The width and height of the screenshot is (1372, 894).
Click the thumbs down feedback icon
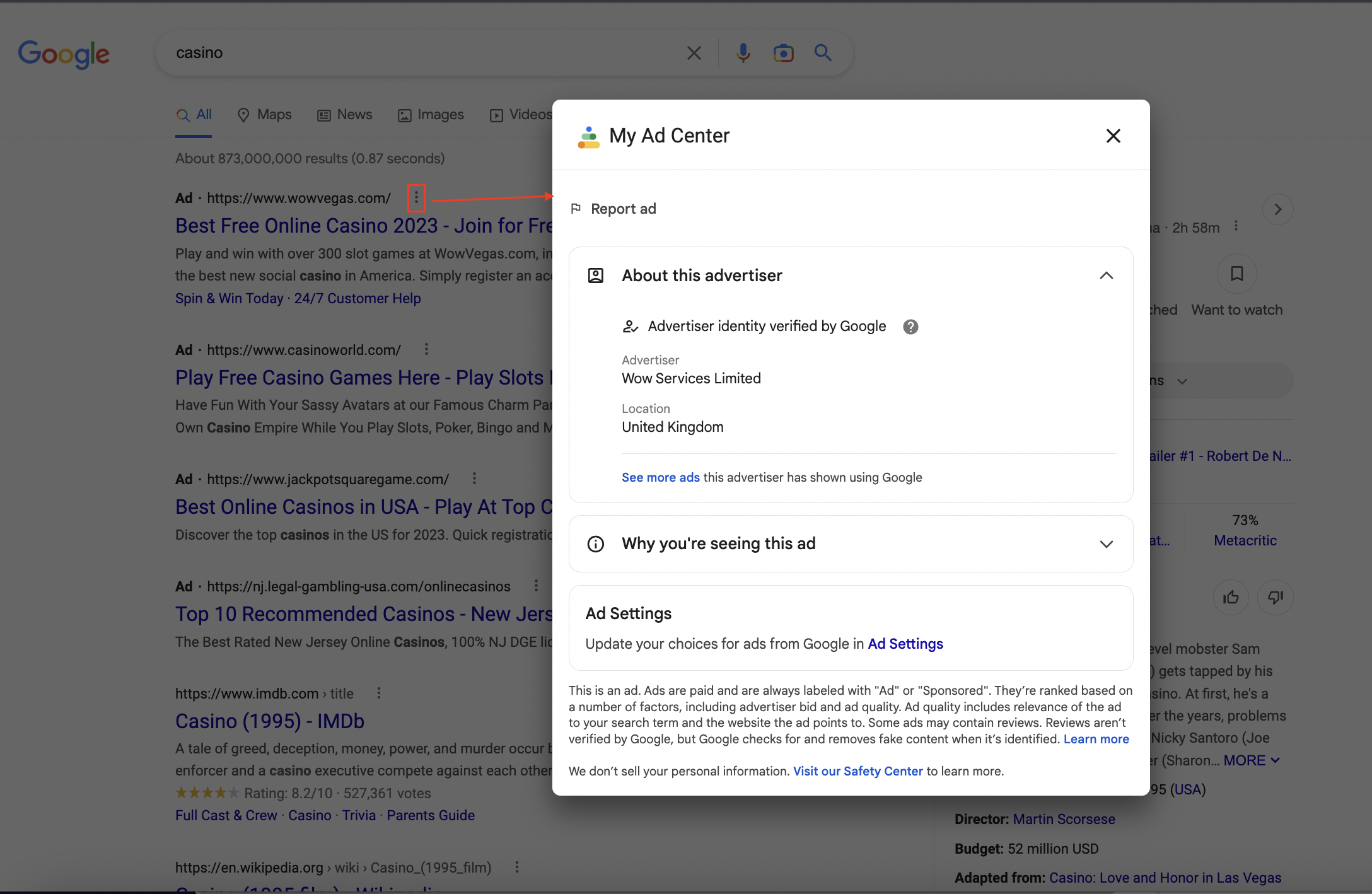pos(1275,597)
